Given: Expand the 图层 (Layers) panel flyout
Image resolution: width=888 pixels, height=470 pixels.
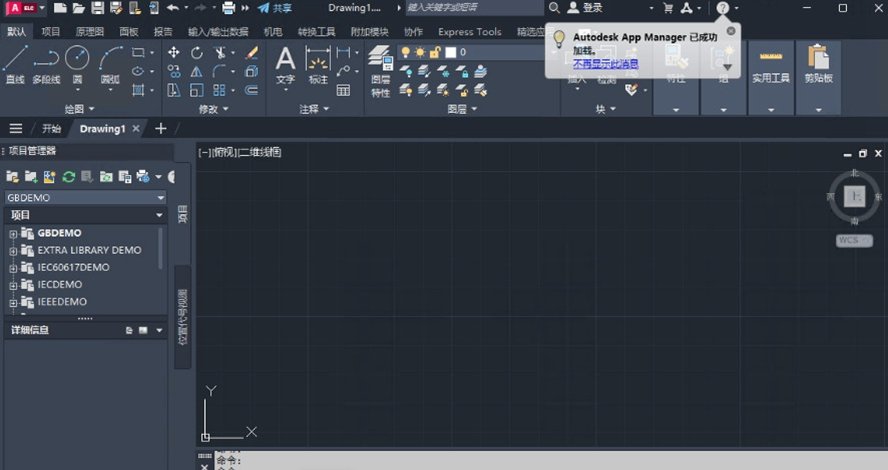Looking at the screenshot, I should (x=462, y=109).
